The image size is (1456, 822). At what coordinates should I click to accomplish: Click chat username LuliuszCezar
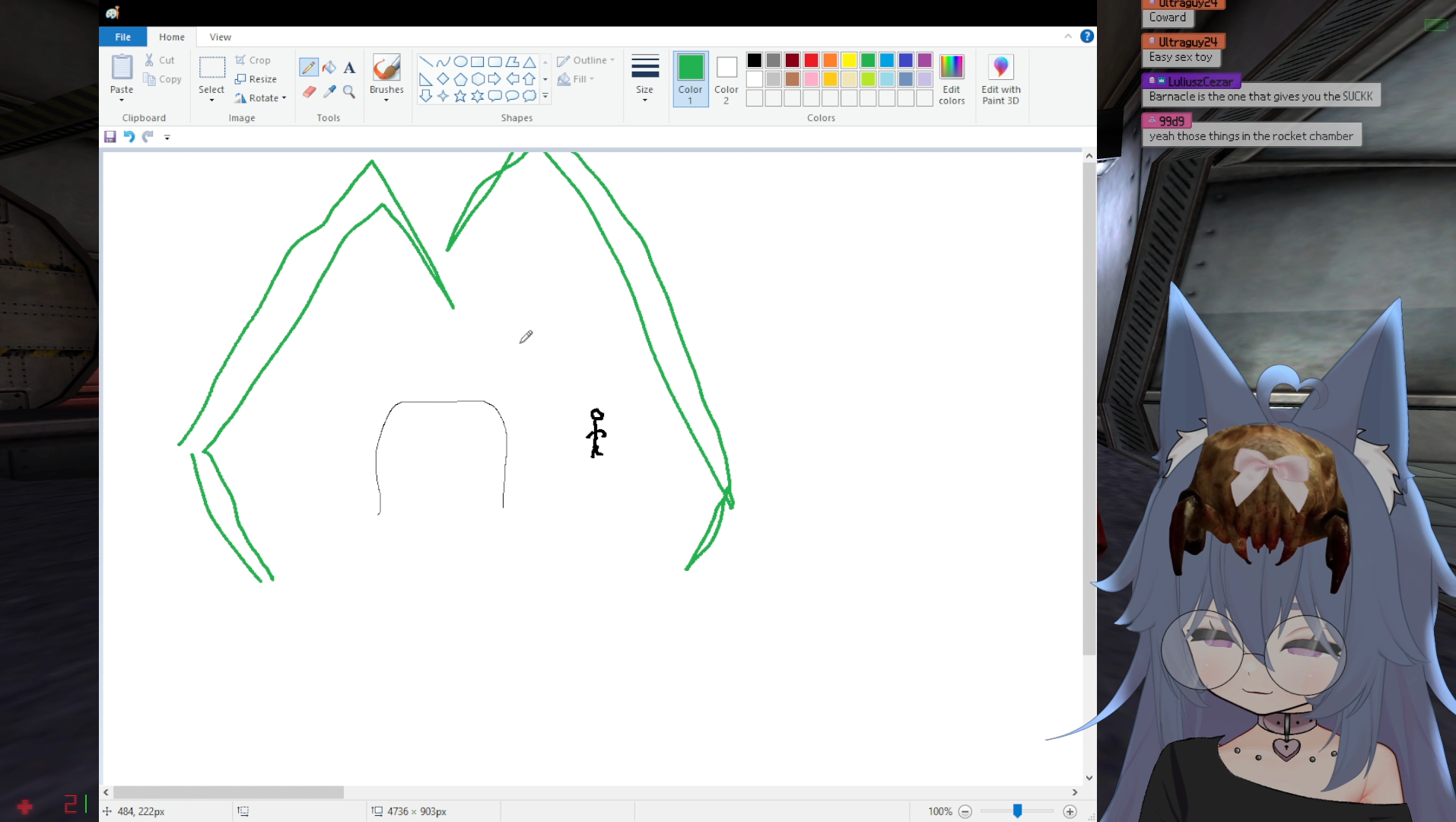(1200, 81)
